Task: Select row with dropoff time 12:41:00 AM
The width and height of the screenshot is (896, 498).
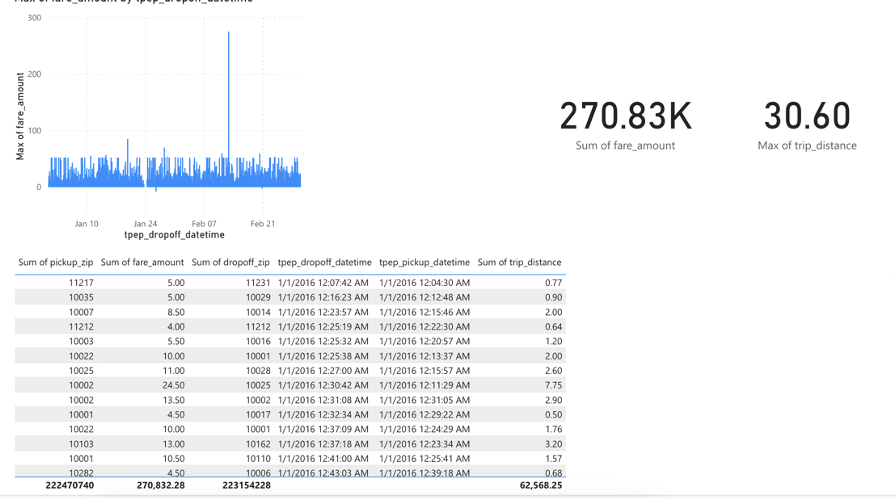Action: coord(290,459)
